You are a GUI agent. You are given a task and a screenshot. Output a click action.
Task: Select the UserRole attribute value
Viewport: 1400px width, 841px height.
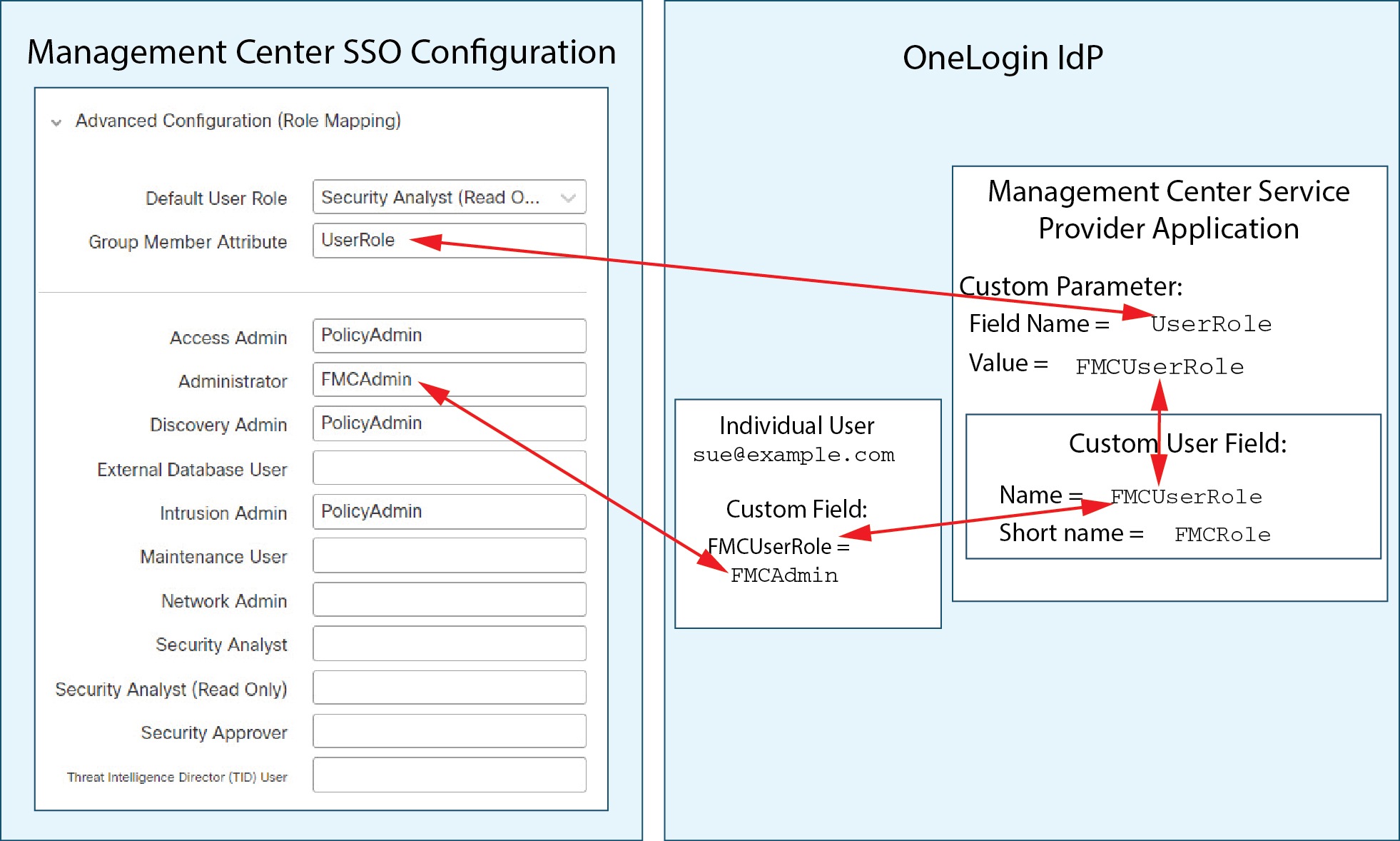357,241
